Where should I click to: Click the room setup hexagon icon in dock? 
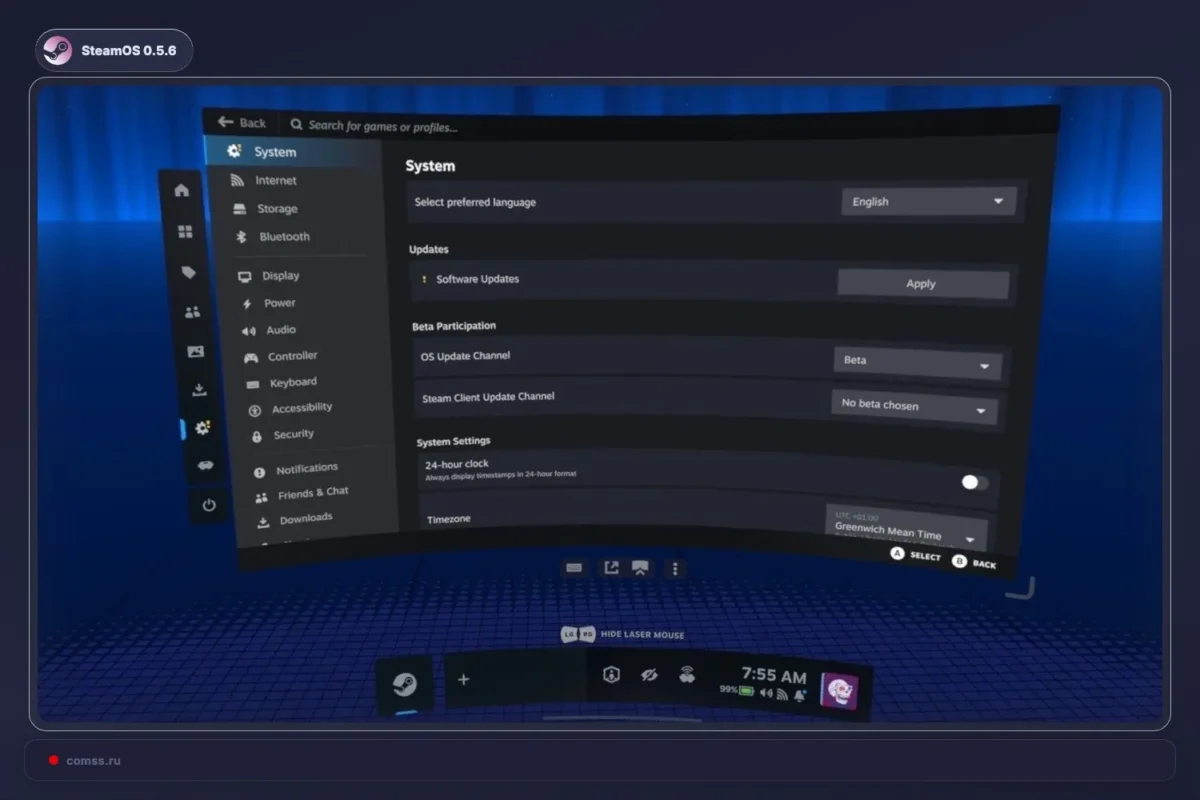tap(611, 675)
